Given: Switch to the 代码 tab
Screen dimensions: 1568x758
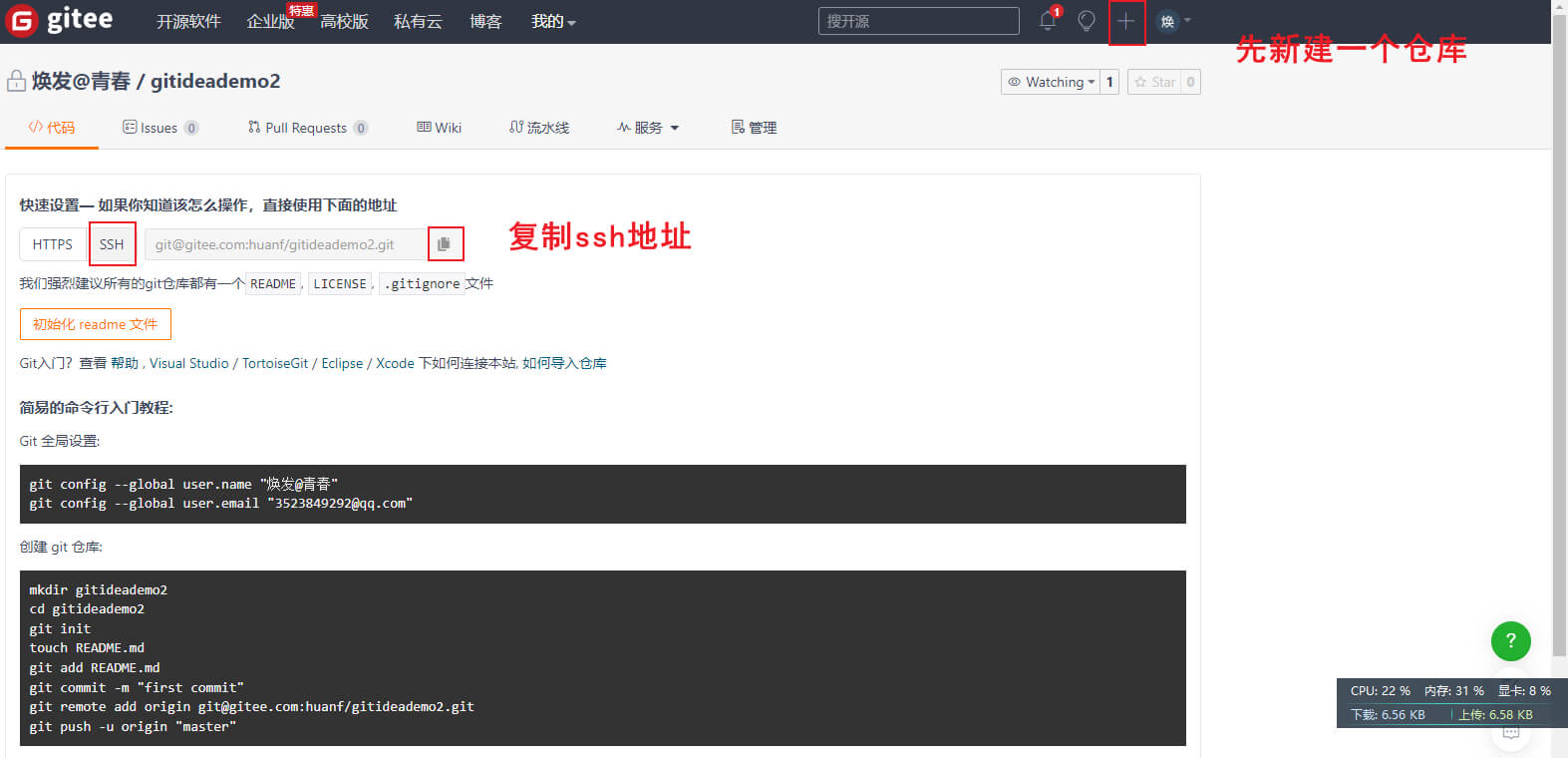Looking at the screenshot, I should pos(52,128).
